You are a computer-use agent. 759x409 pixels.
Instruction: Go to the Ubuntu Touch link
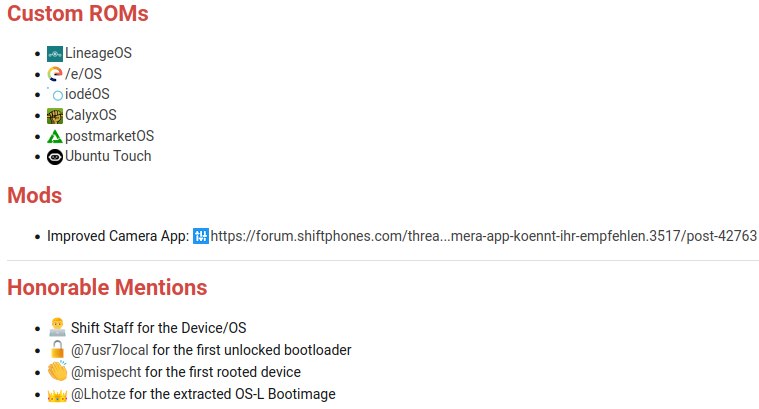coord(108,157)
